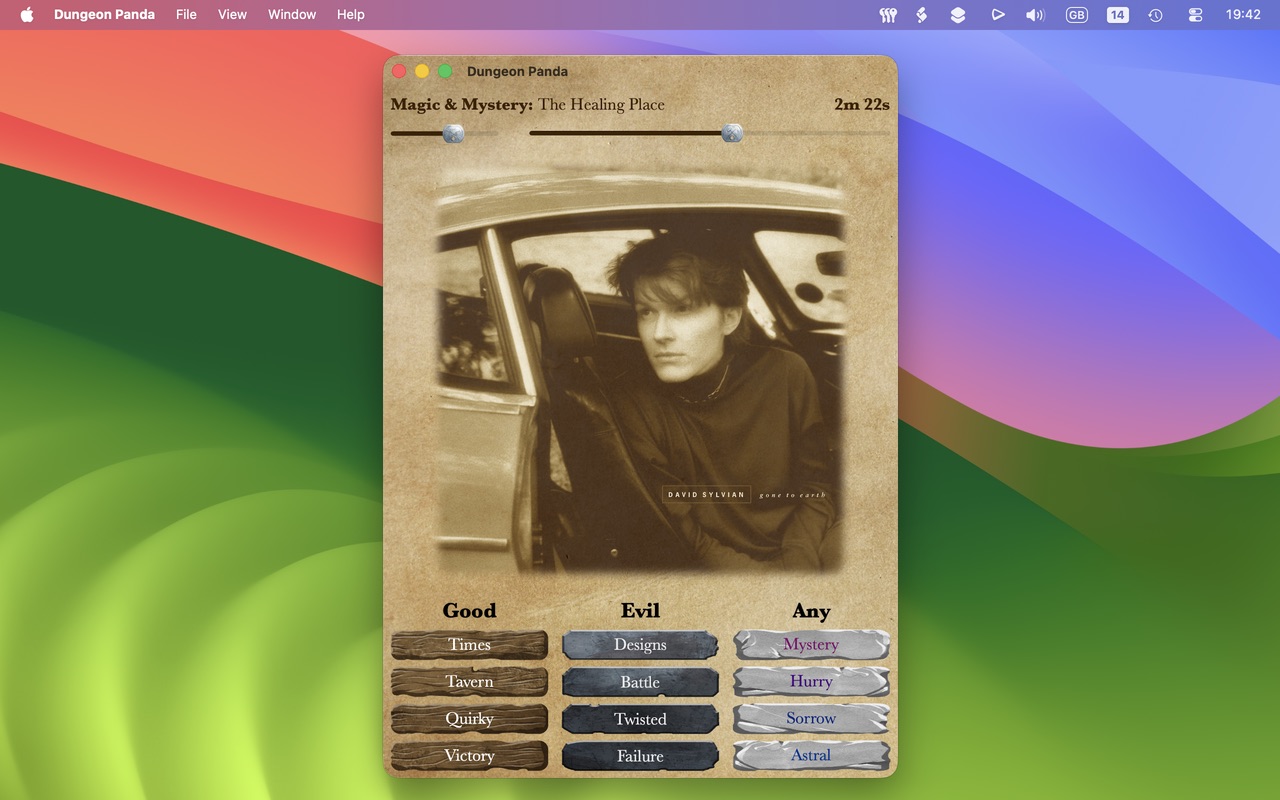
Task: Open the Apple menu
Action: [x=27, y=15]
